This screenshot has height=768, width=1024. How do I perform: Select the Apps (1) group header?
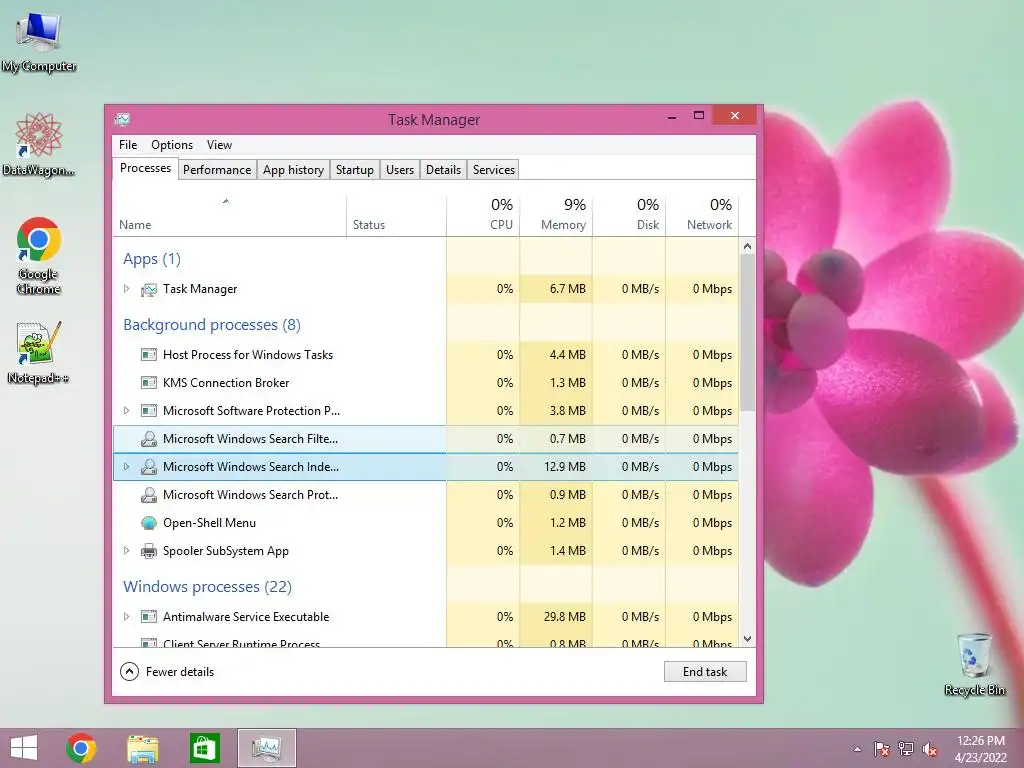point(152,259)
